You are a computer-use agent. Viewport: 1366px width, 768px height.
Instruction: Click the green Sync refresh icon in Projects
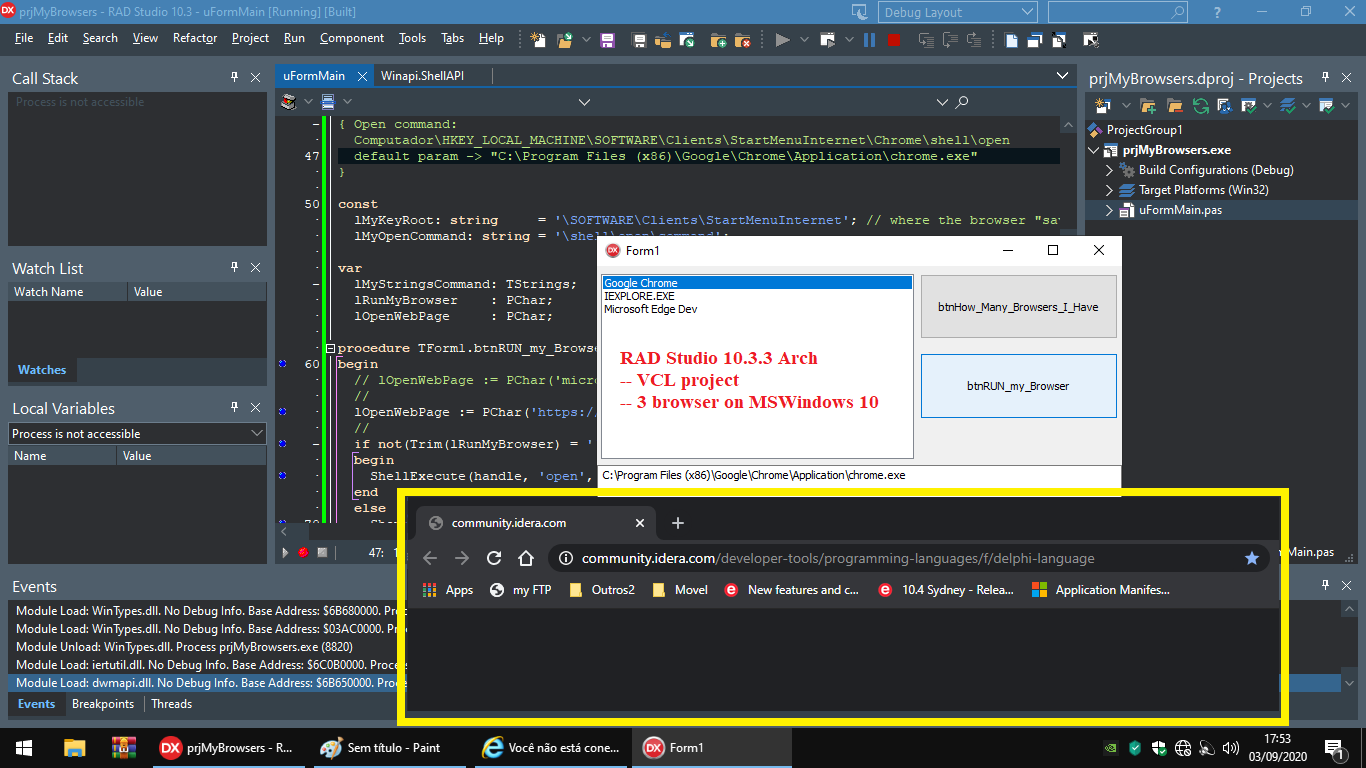(x=1199, y=105)
